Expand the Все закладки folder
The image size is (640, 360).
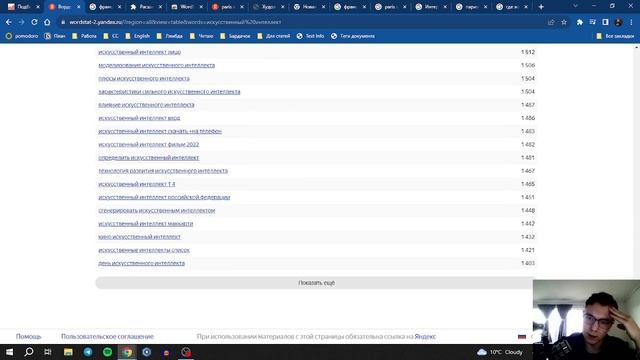615,36
